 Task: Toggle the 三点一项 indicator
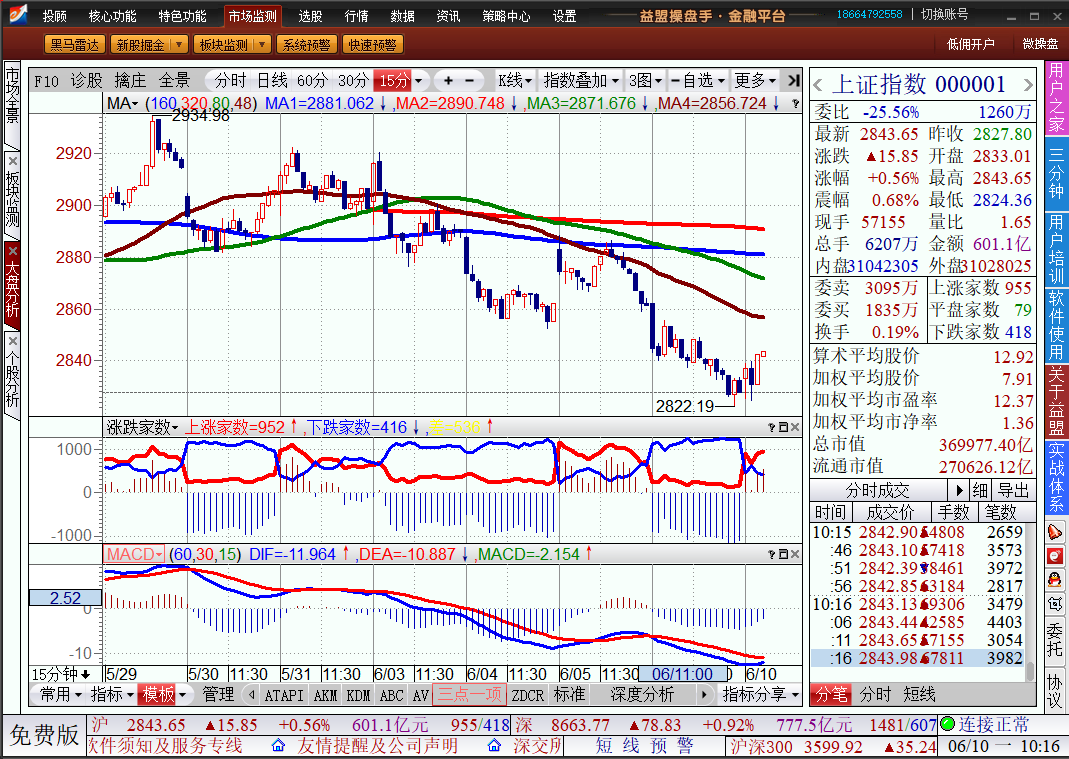pyautogui.click(x=469, y=695)
